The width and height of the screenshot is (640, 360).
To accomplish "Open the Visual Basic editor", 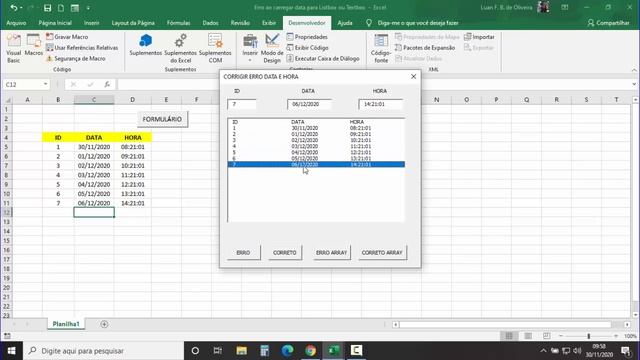I will pos(13,48).
